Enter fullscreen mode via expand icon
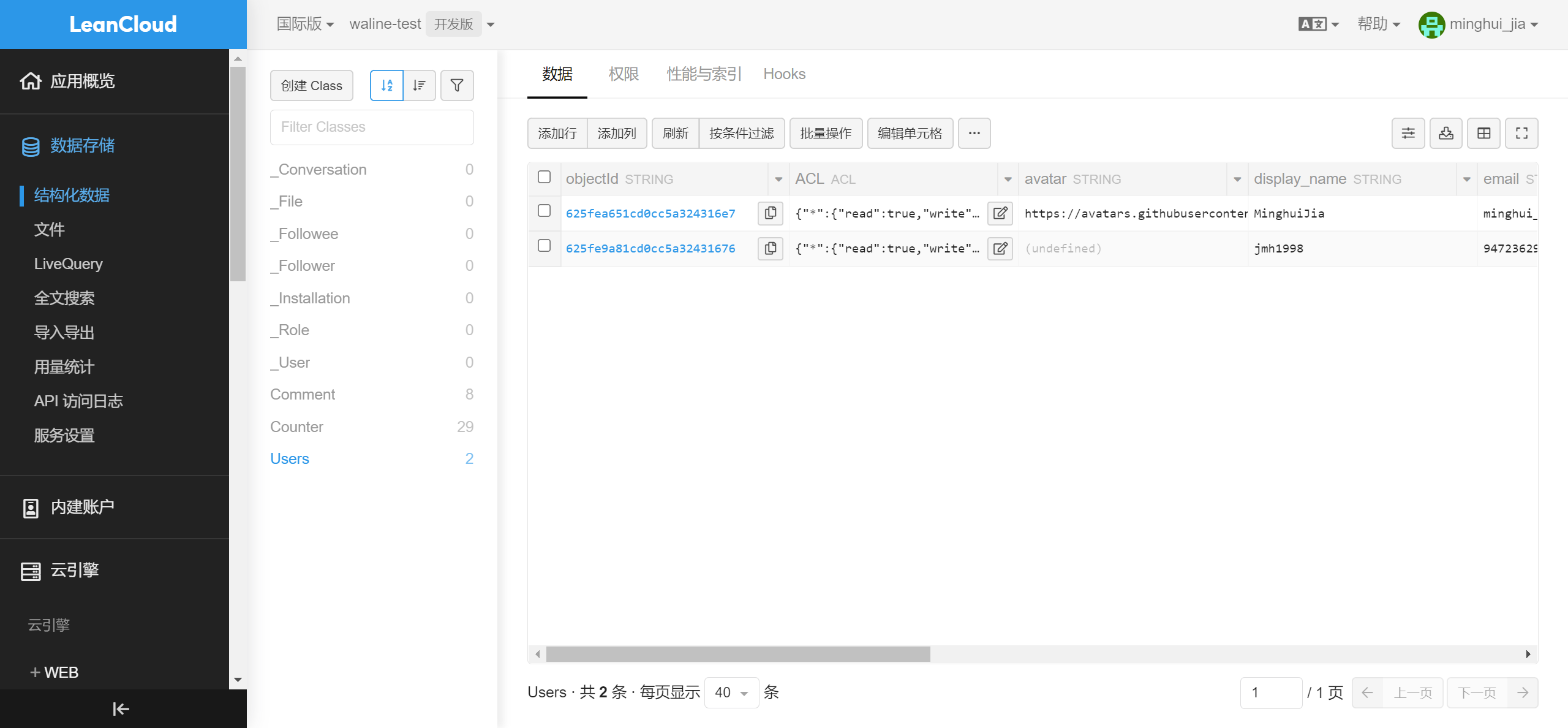The height and width of the screenshot is (728, 1568). [x=1522, y=133]
